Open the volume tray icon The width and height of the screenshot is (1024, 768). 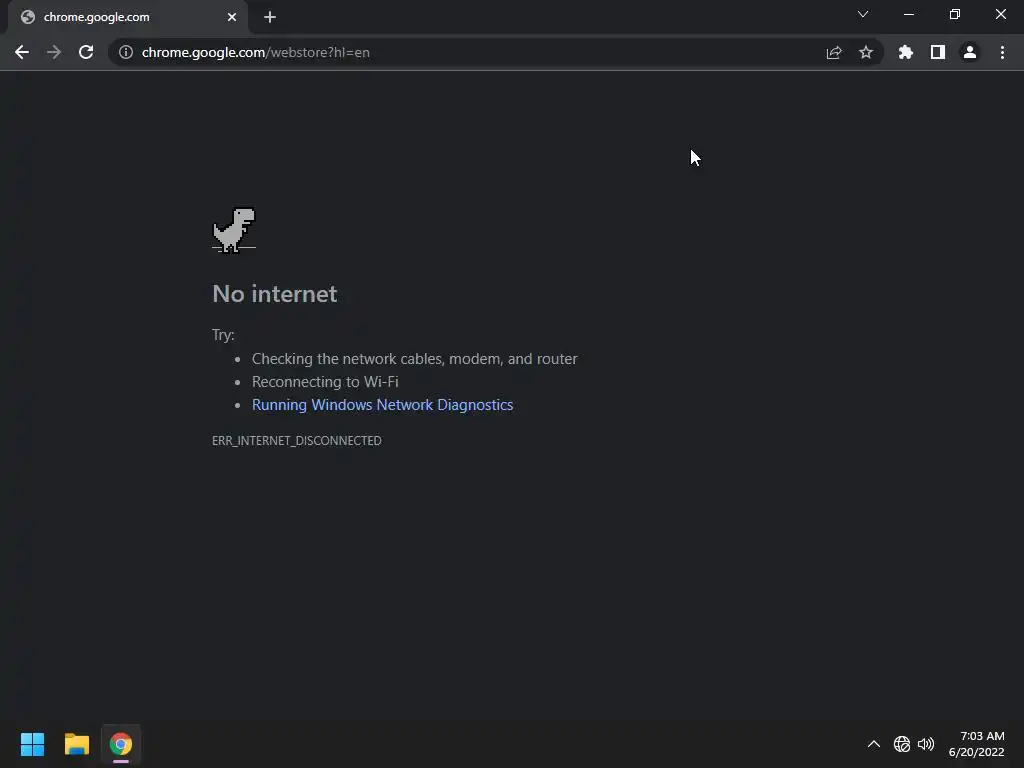pyautogui.click(x=926, y=744)
